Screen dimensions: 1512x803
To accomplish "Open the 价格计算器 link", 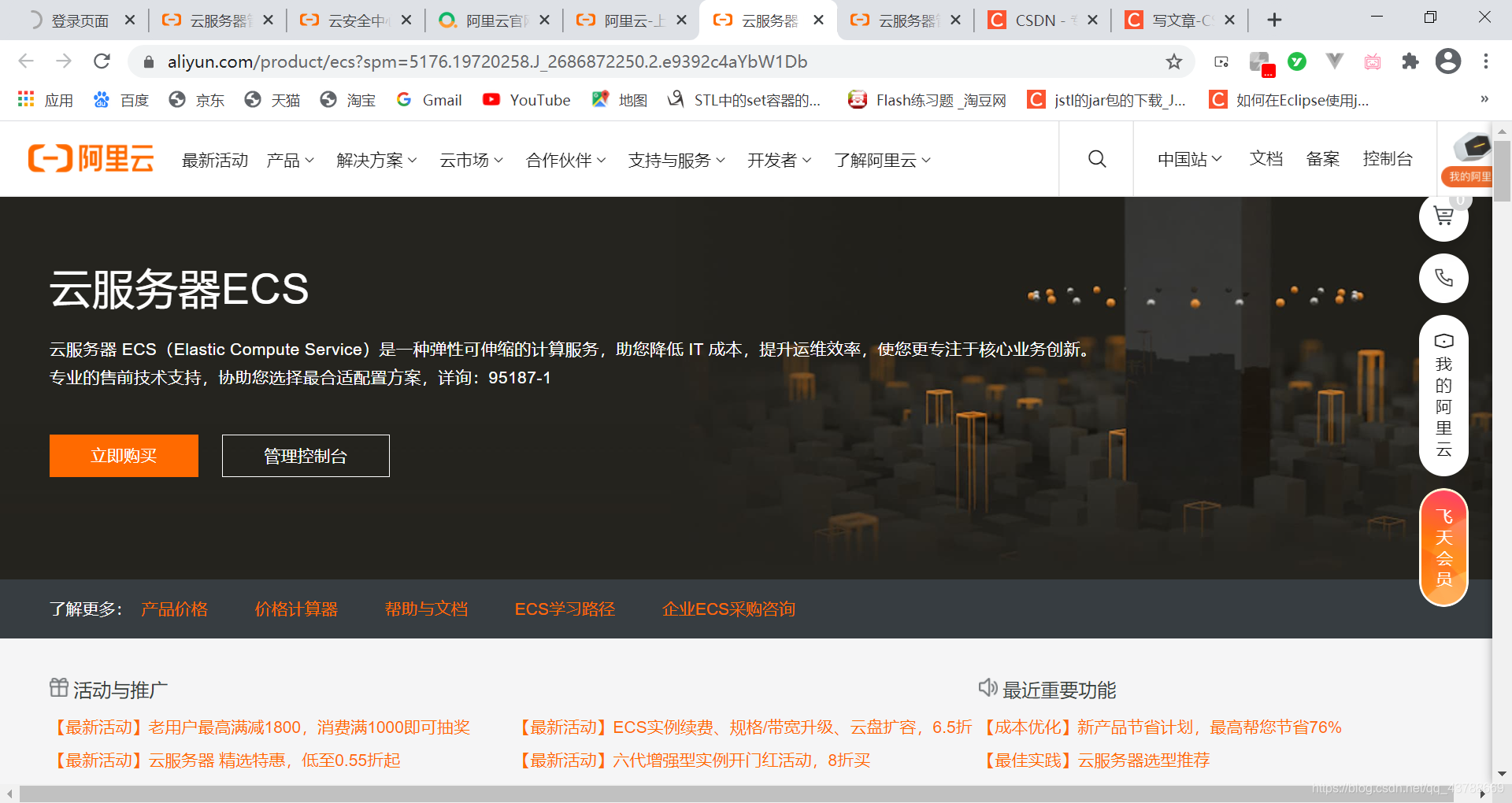I will point(296,609).
